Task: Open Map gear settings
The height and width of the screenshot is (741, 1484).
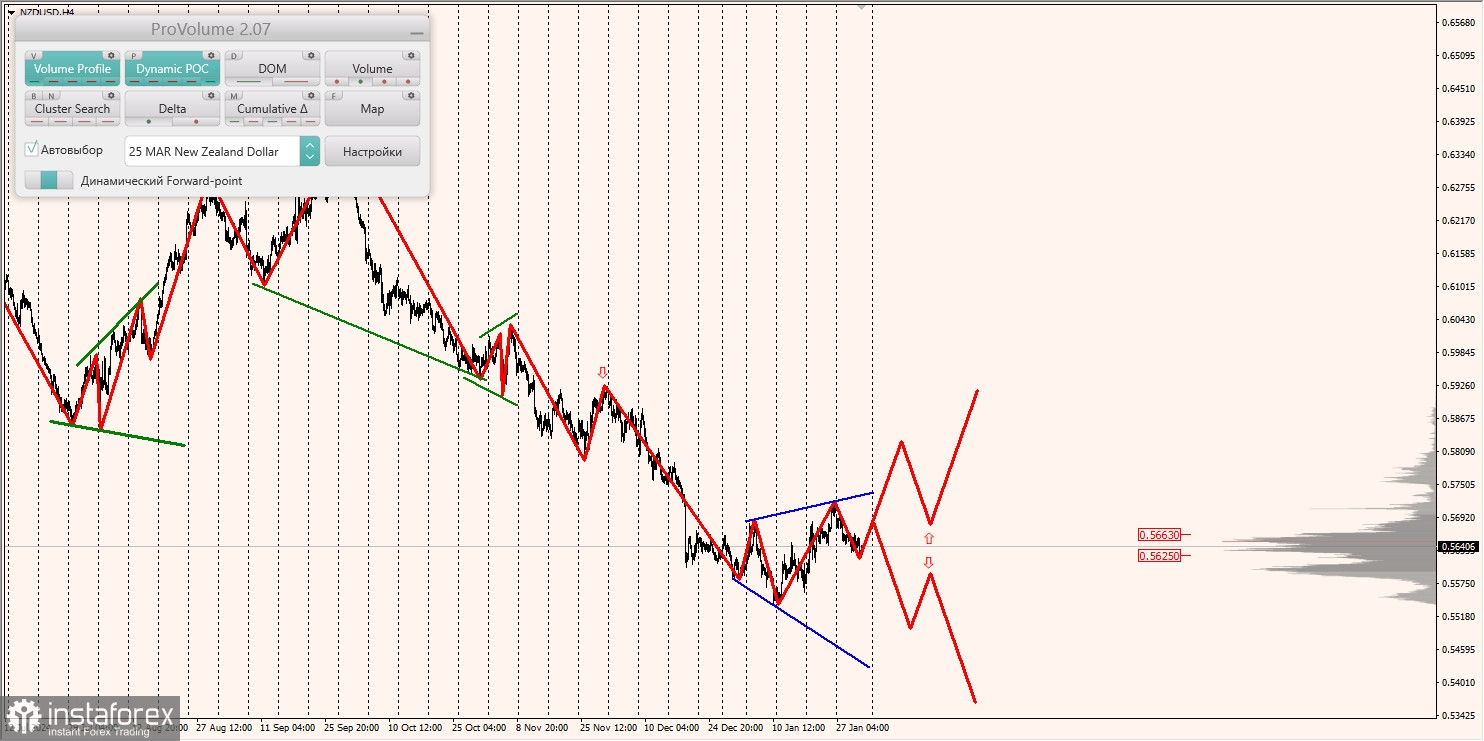Action: 411,96
